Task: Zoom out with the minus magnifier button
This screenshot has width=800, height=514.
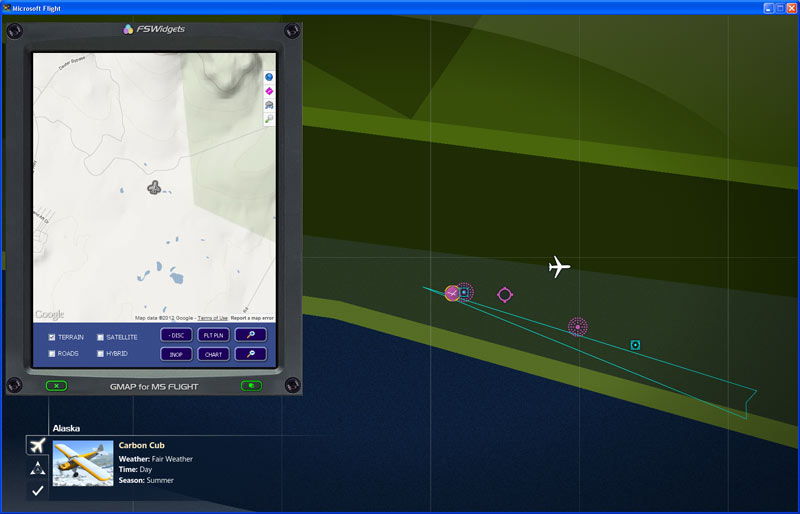Action: point(251,354)
